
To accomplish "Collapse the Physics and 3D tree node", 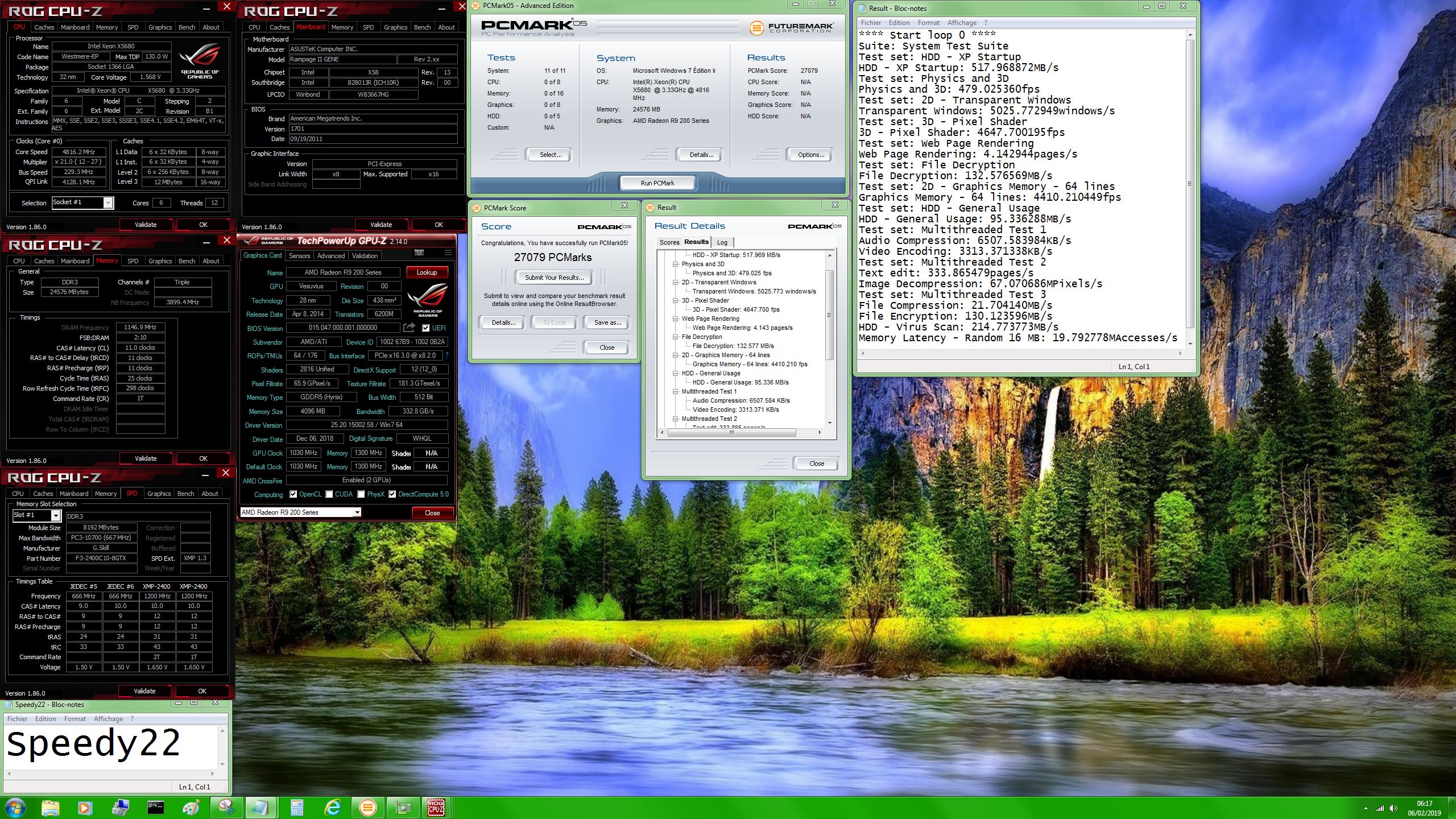I will tap(676, 264).
